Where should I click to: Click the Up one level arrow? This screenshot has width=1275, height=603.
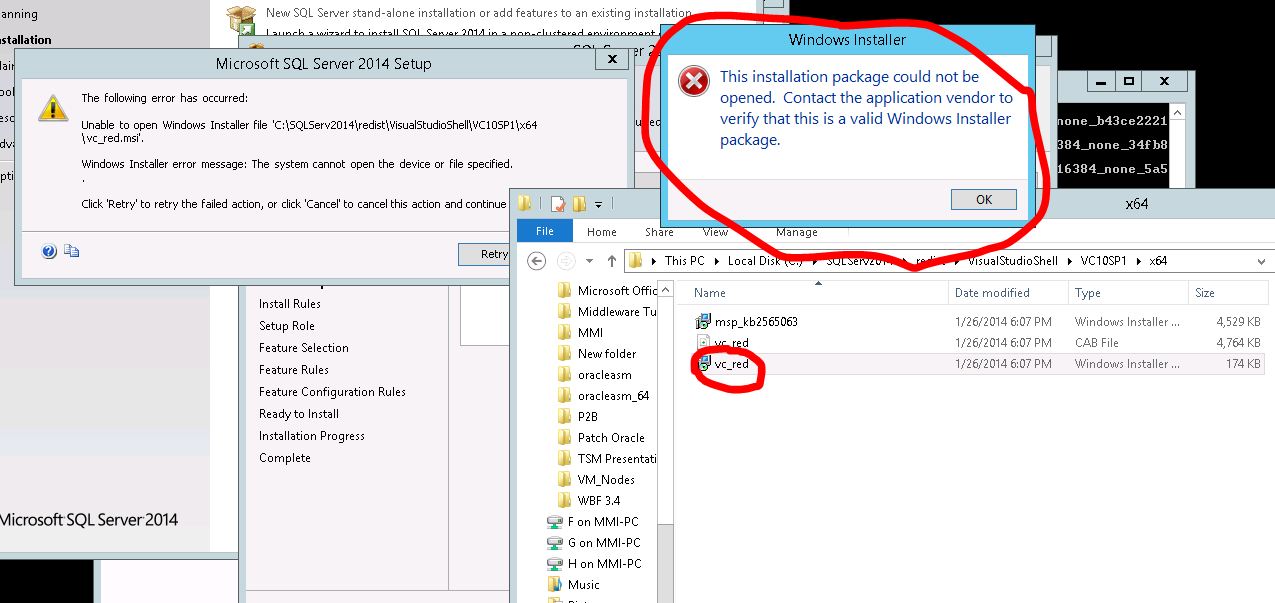coord(611,261)
